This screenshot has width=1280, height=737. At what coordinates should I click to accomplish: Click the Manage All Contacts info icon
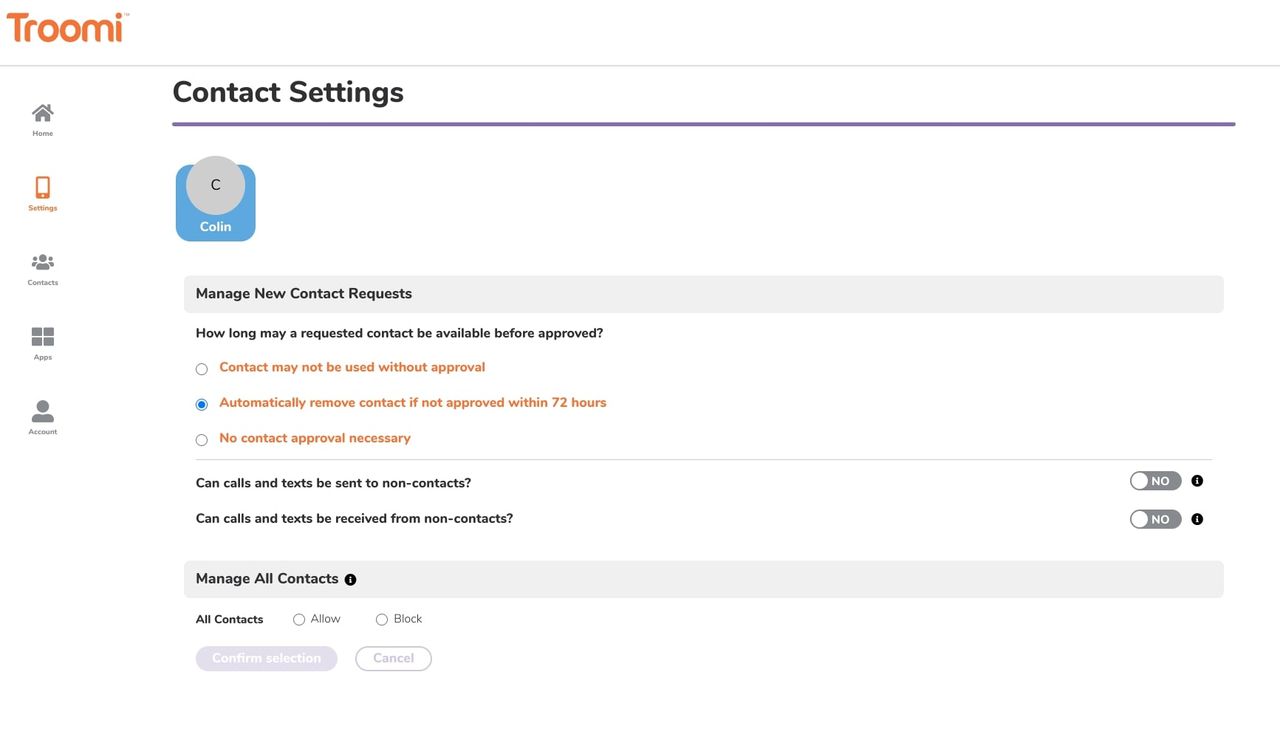[350, 580]
